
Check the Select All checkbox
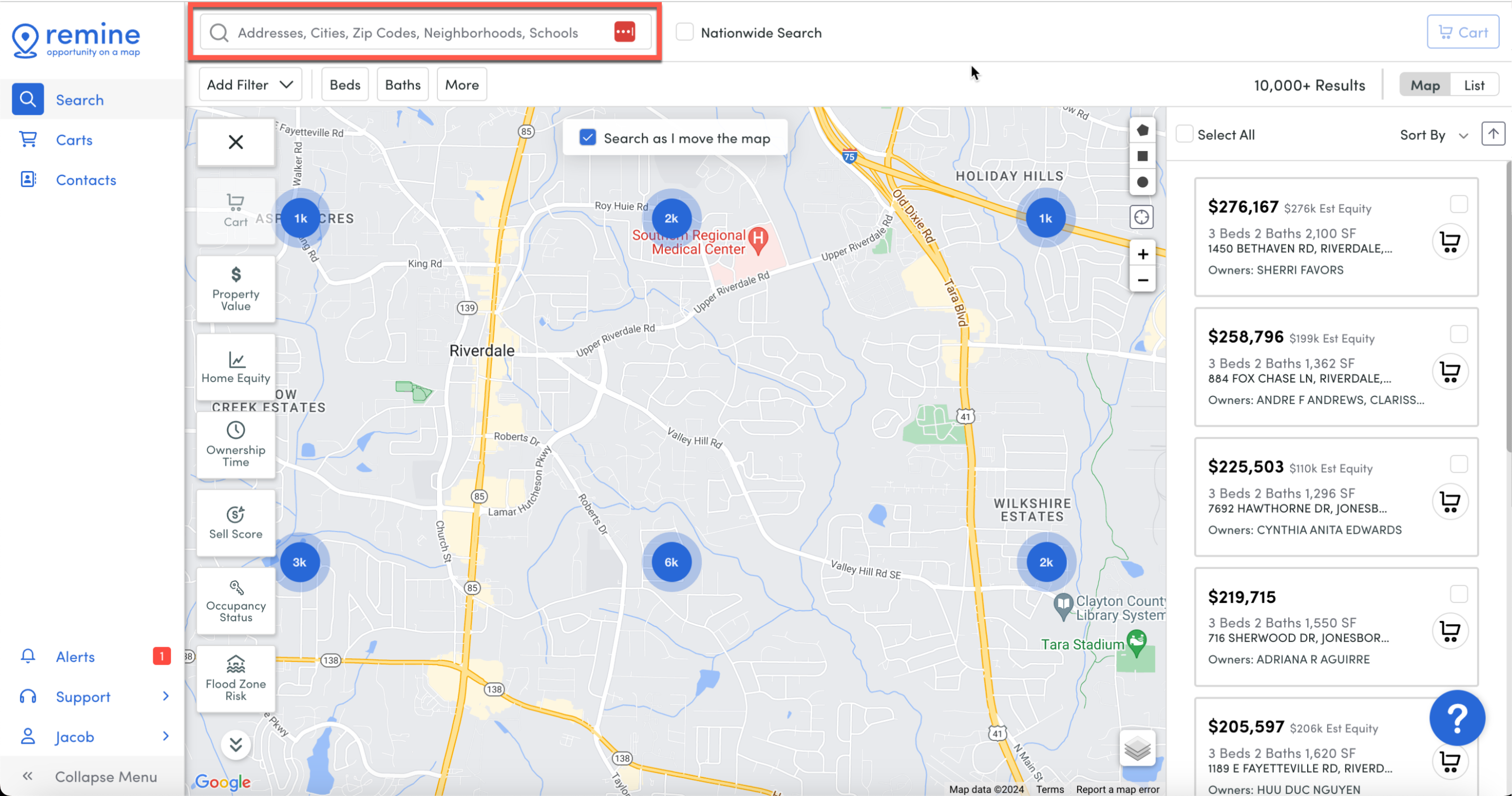1184,134
